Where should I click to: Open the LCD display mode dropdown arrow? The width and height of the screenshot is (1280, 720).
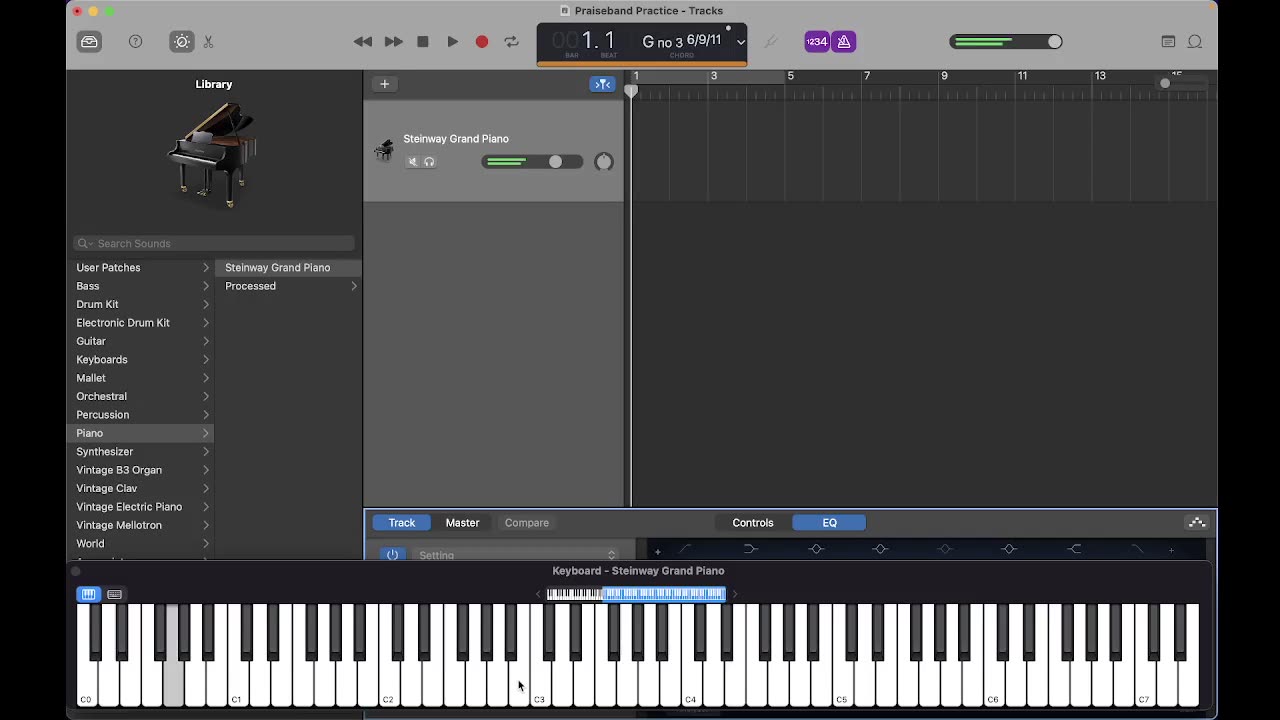pyautogui.click(x=740, y=42)
